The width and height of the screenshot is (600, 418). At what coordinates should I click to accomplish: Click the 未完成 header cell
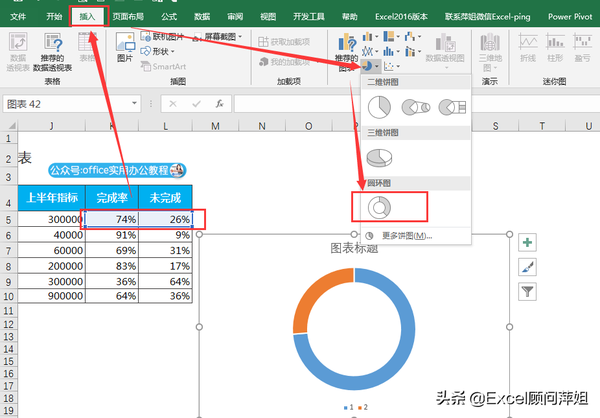165,198
